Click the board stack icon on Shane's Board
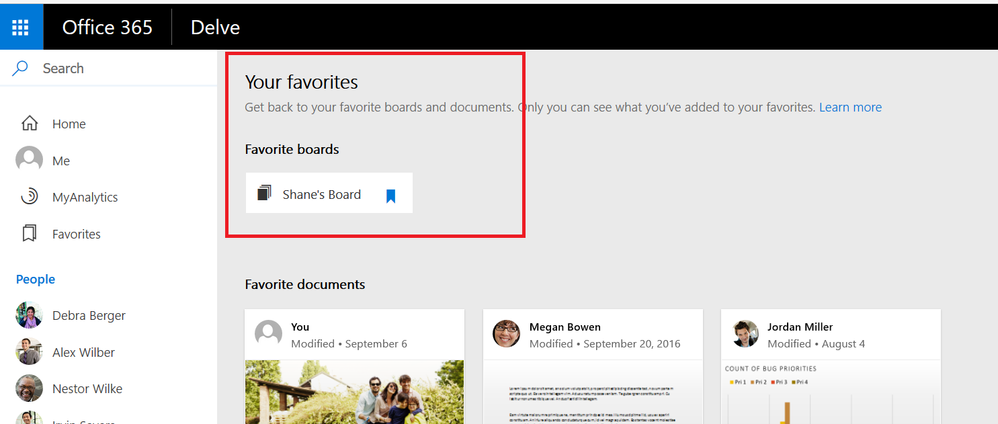This screenshot has height=424, width=998. click(264, 192)
